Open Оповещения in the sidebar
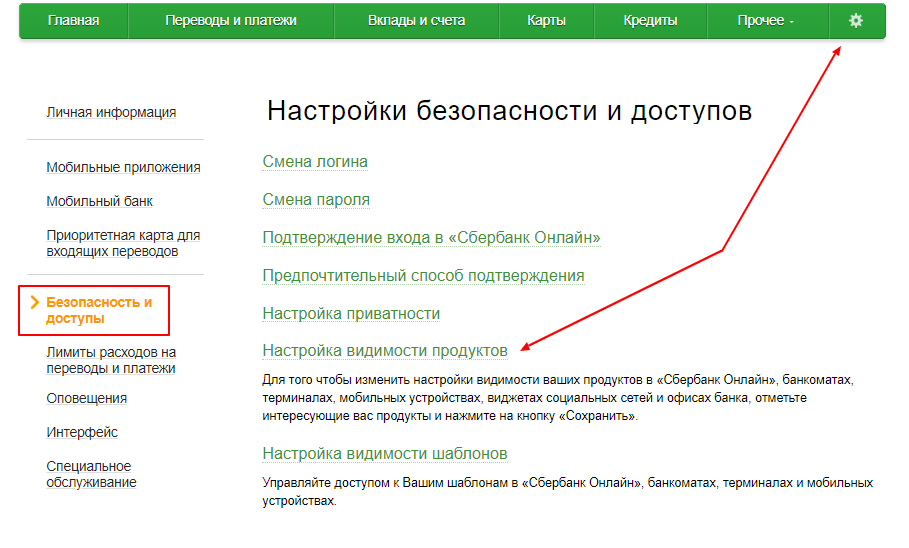The height and width of the screenshot is (548, 909). point(86,398)
